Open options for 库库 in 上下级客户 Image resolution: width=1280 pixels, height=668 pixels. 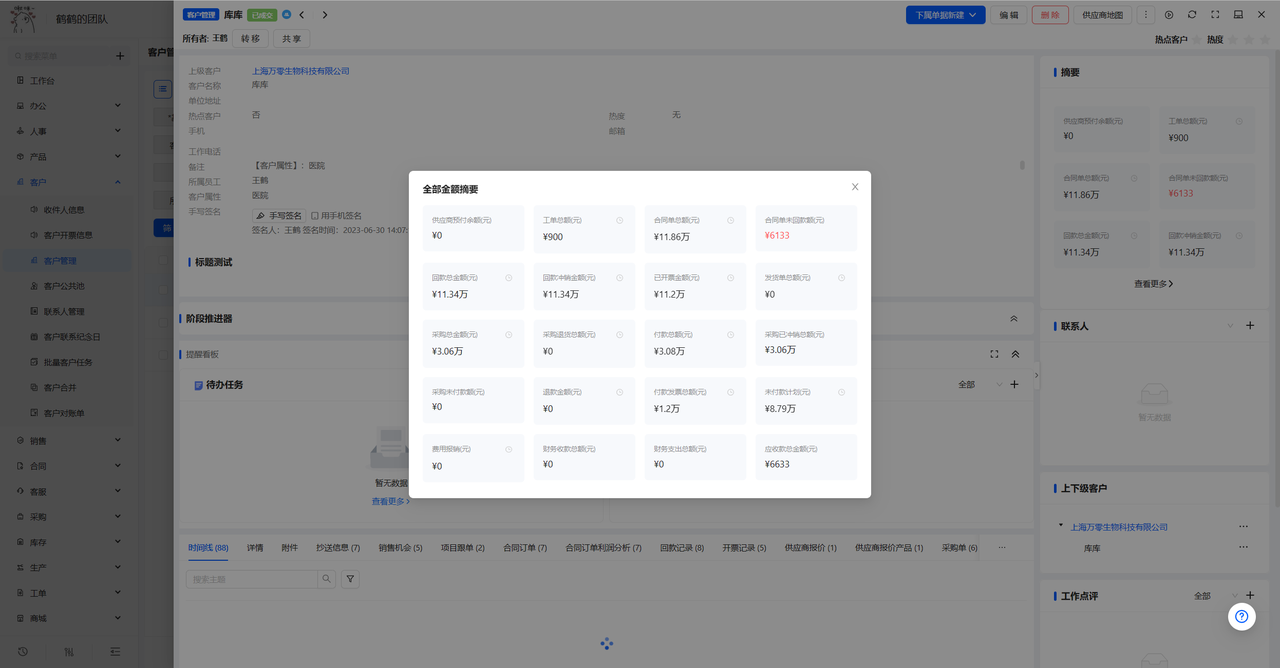point(1243,547)
